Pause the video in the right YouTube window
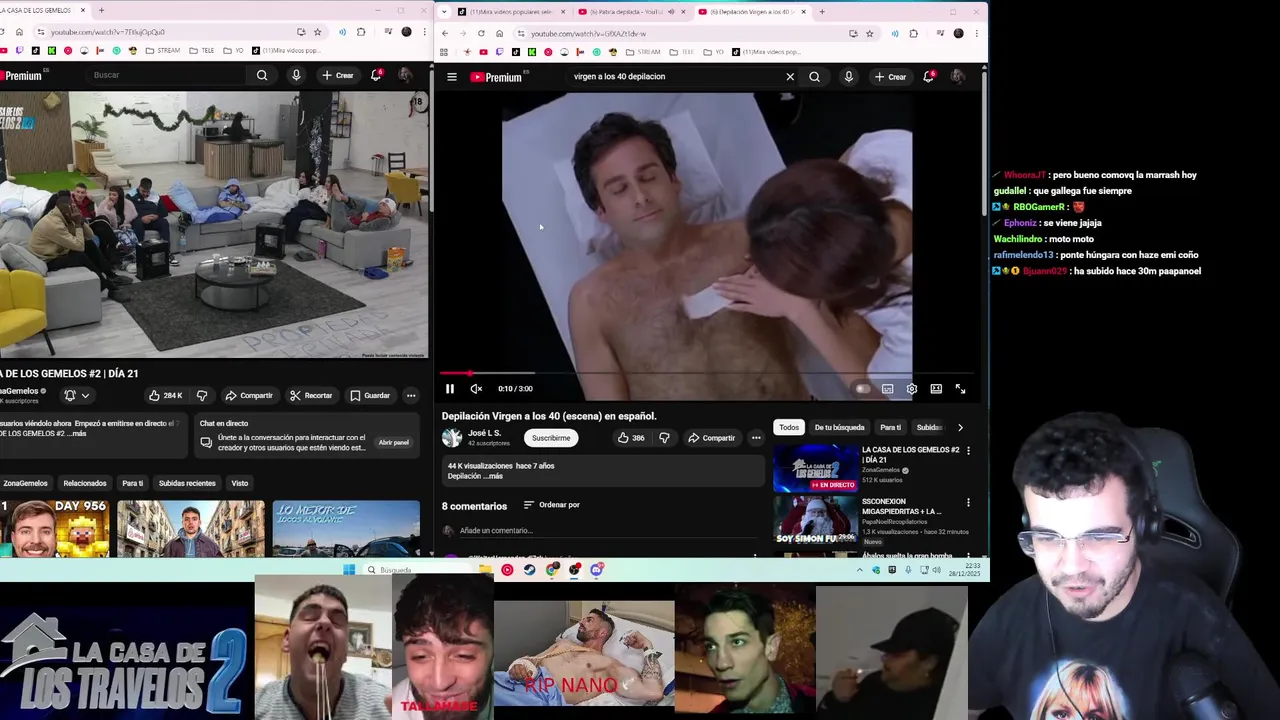The width and height of the screenshot is (1280, 720). pos(450,389)
